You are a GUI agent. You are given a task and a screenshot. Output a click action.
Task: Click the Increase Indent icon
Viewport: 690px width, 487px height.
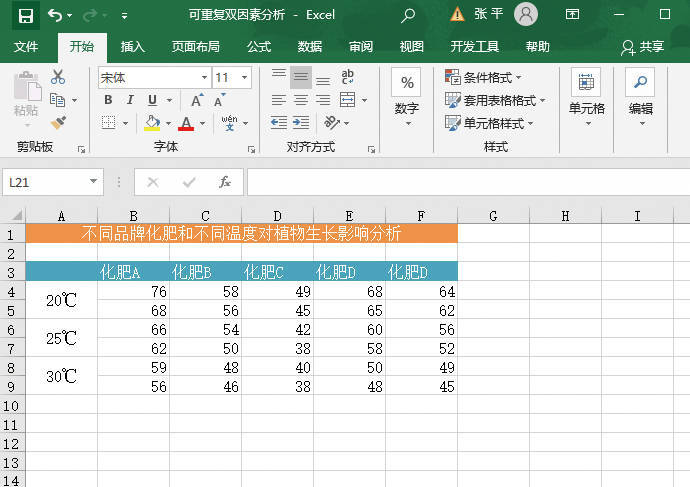(x=301, y=122)
